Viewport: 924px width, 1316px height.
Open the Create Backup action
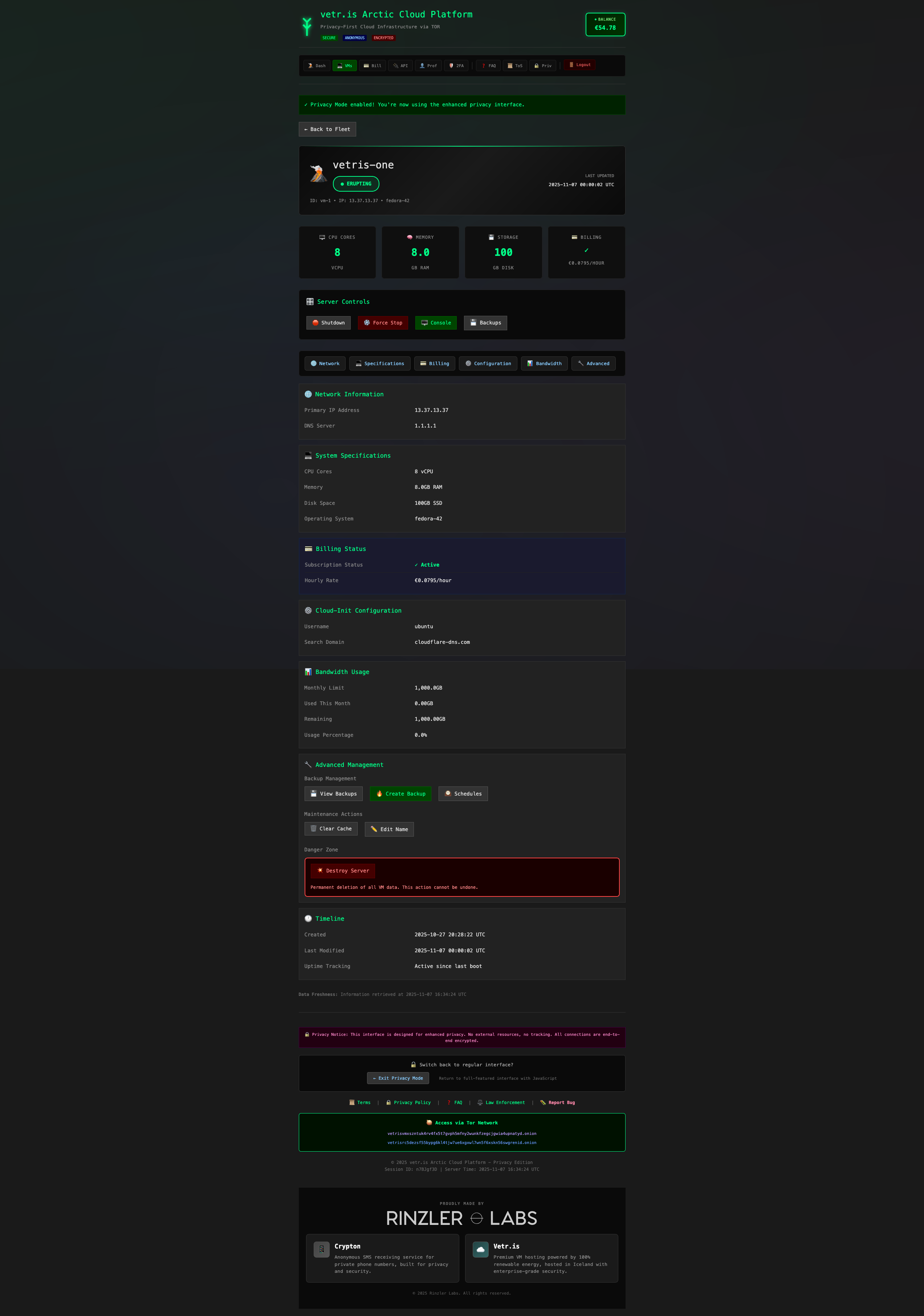[x=400, y=793]
